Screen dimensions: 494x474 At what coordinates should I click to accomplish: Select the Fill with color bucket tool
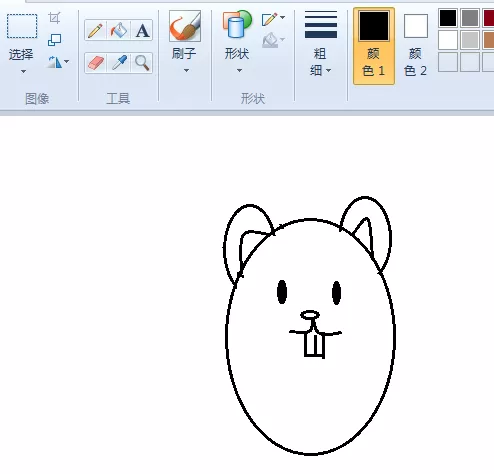point(119,30)
